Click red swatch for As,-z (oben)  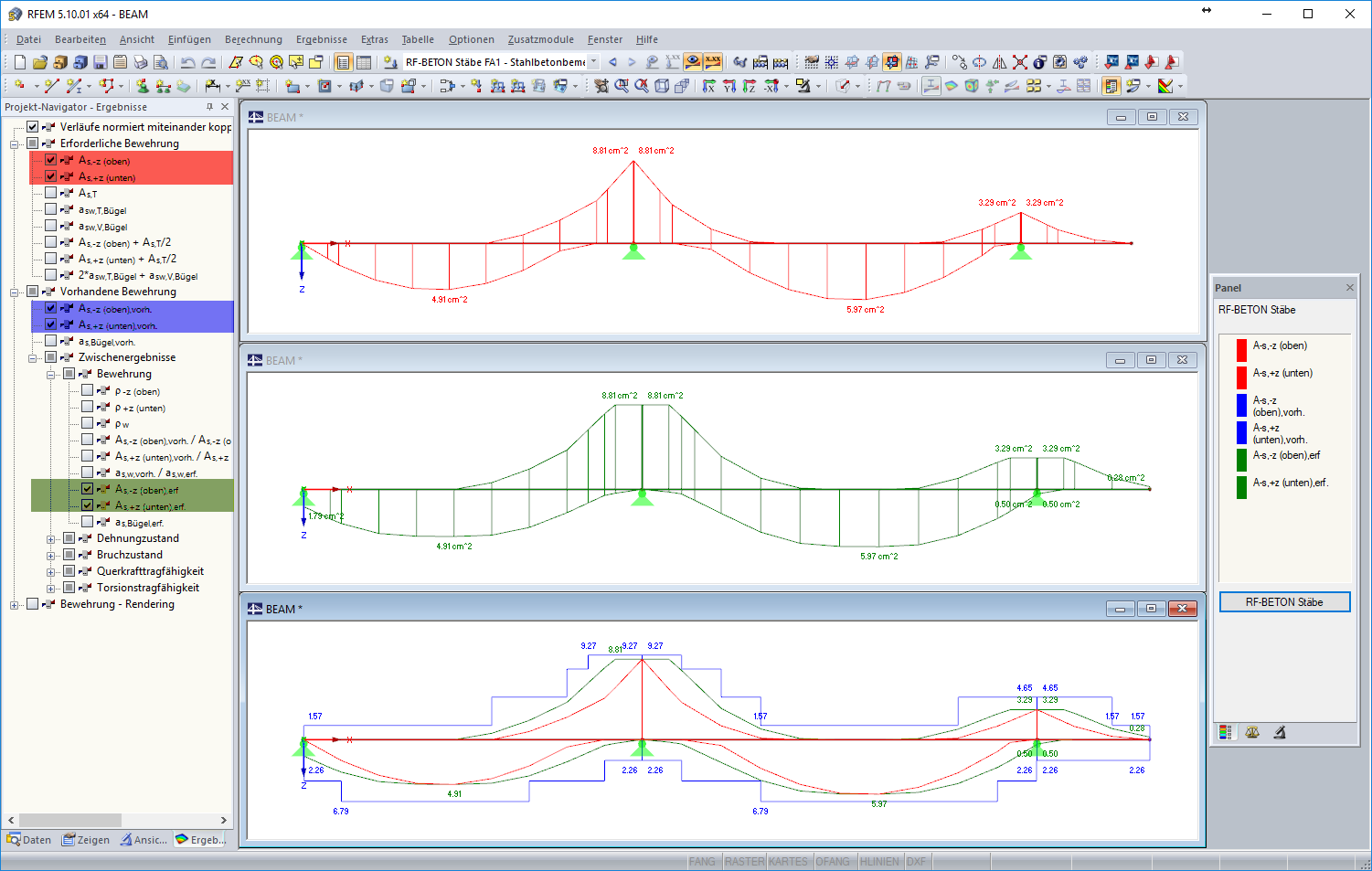(1241, 350)
